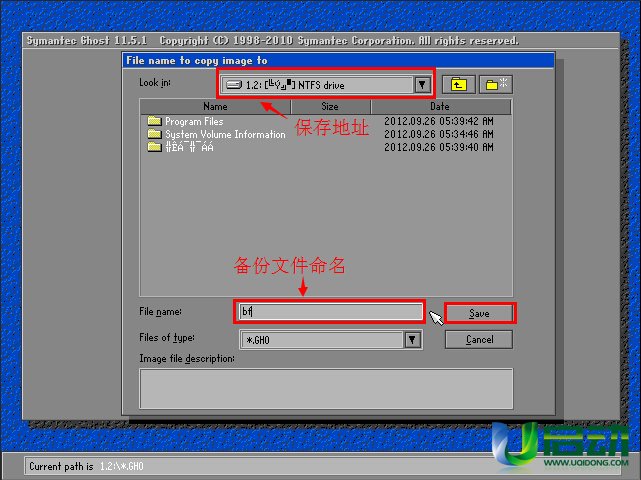Click the Image file description label
The image size is (641, 480).
[x=187, y=359]
